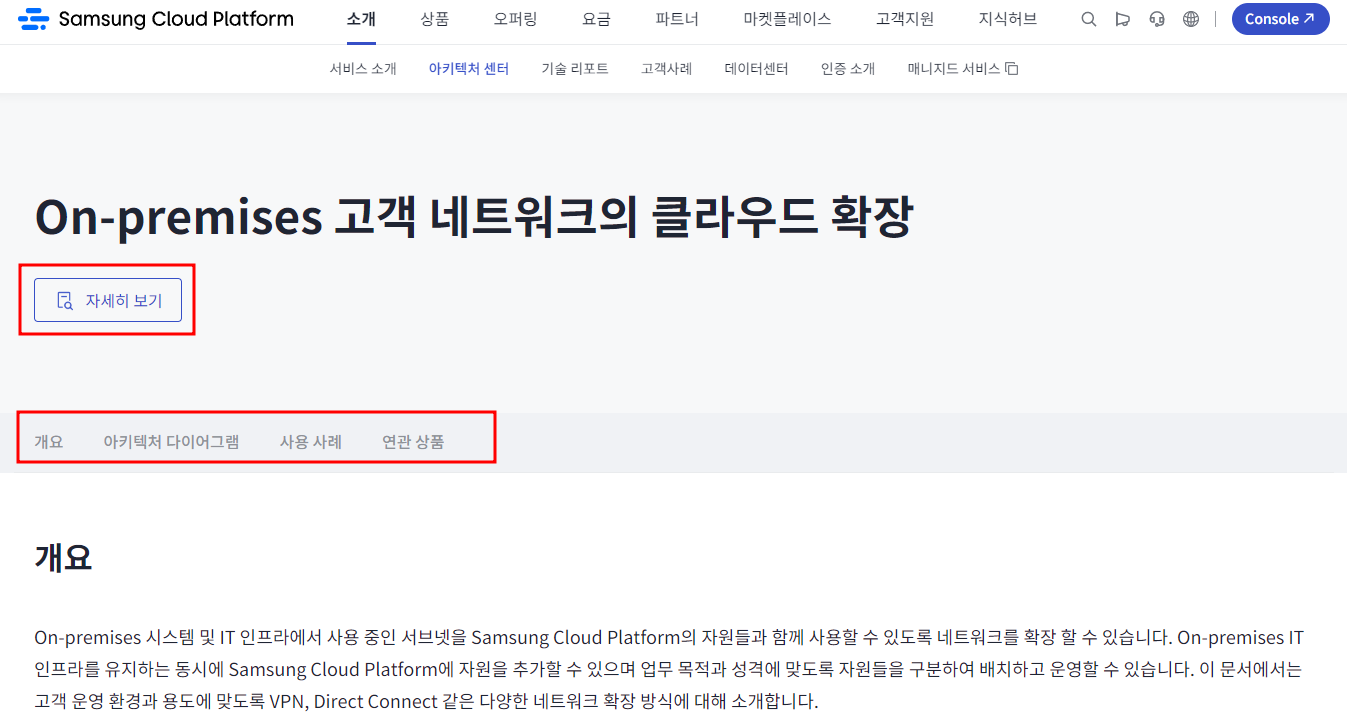Open the 요금 top menu

click(596, 19)
